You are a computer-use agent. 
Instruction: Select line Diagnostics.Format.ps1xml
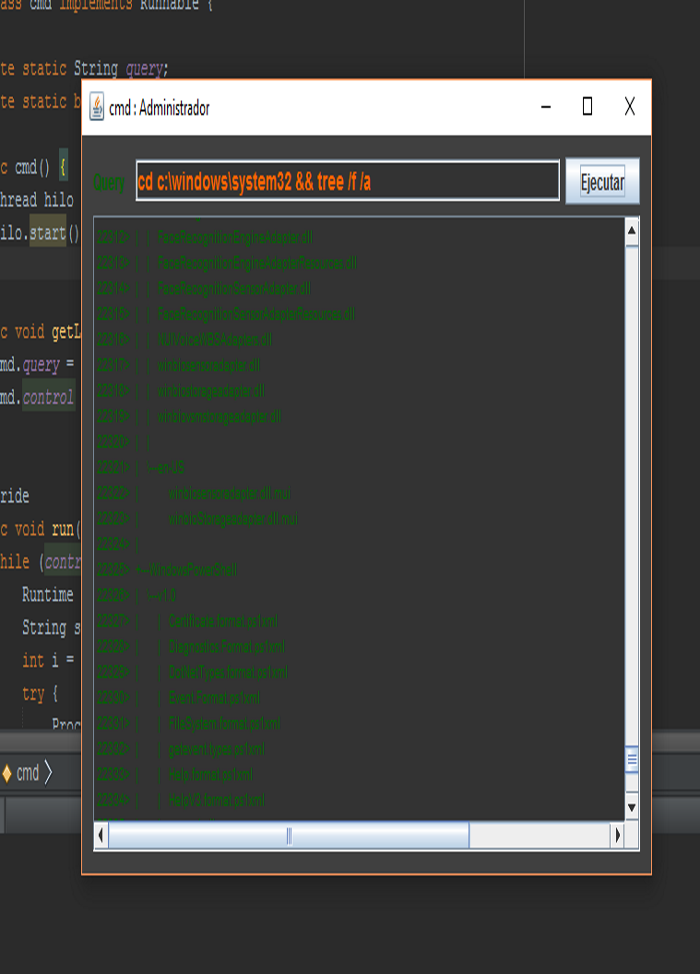tap(226, 647)
